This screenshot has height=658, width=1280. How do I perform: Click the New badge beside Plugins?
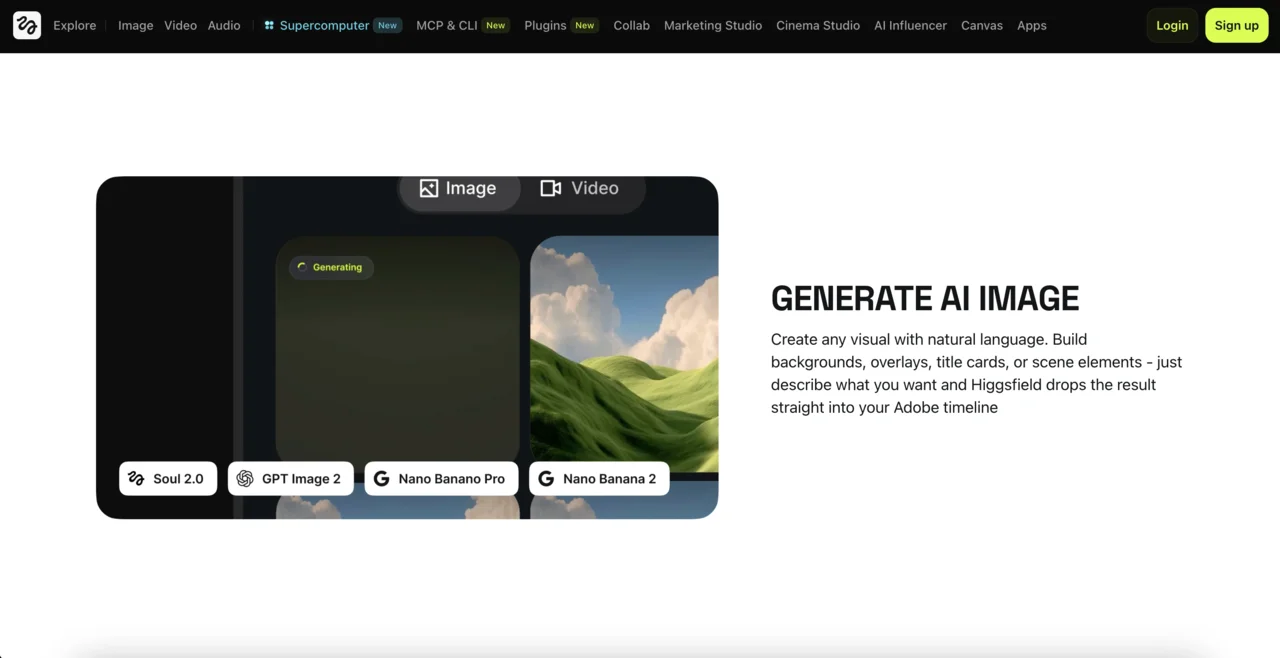pyautogui.click(x=585, y=26)
